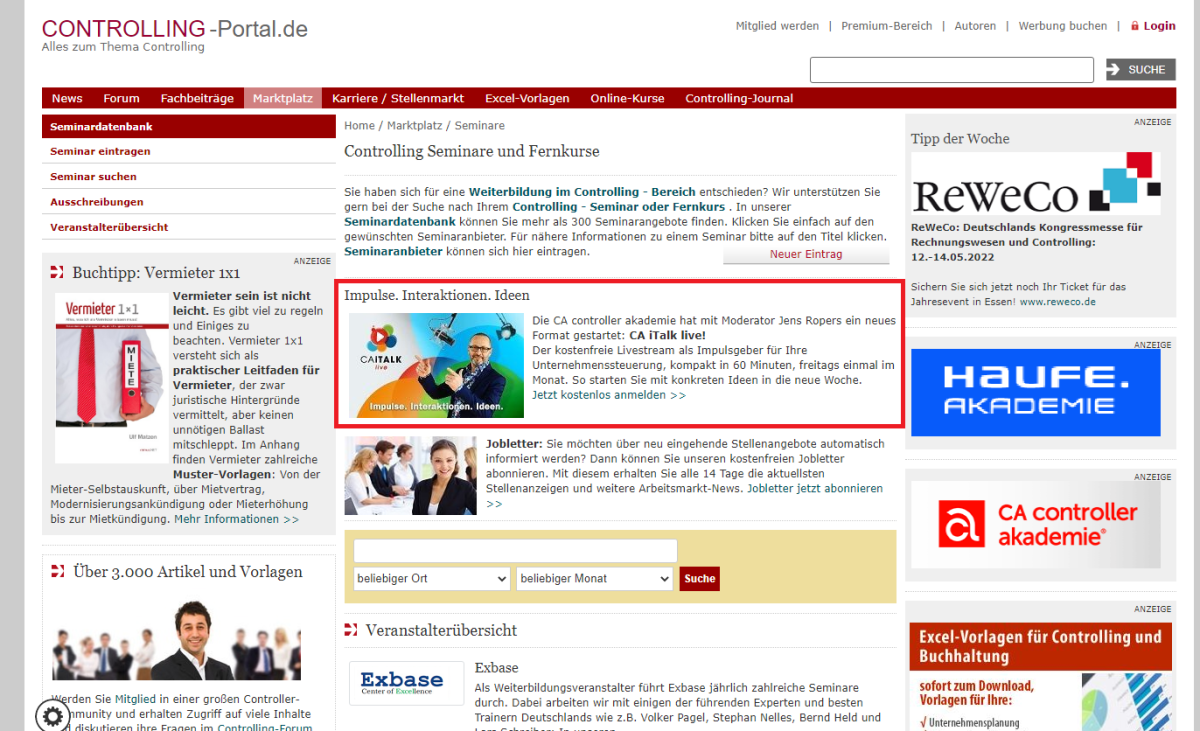
Task: Click the business team photo under Artikel und Vorlagen
Action: tap(176, 638)
